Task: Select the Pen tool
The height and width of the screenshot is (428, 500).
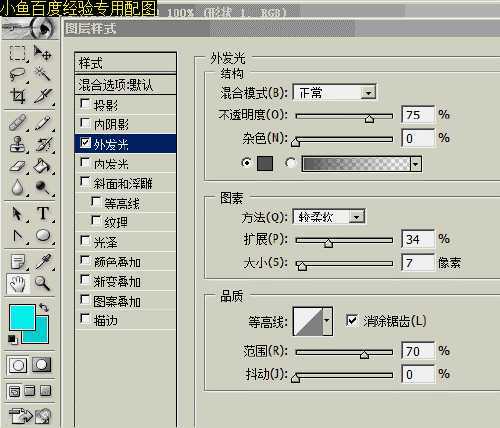Action: [x=17, y=236]
